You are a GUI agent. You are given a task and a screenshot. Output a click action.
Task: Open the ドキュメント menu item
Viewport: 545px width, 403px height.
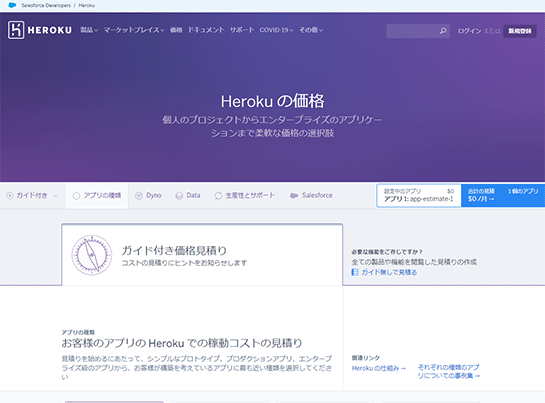pos(206,30)
